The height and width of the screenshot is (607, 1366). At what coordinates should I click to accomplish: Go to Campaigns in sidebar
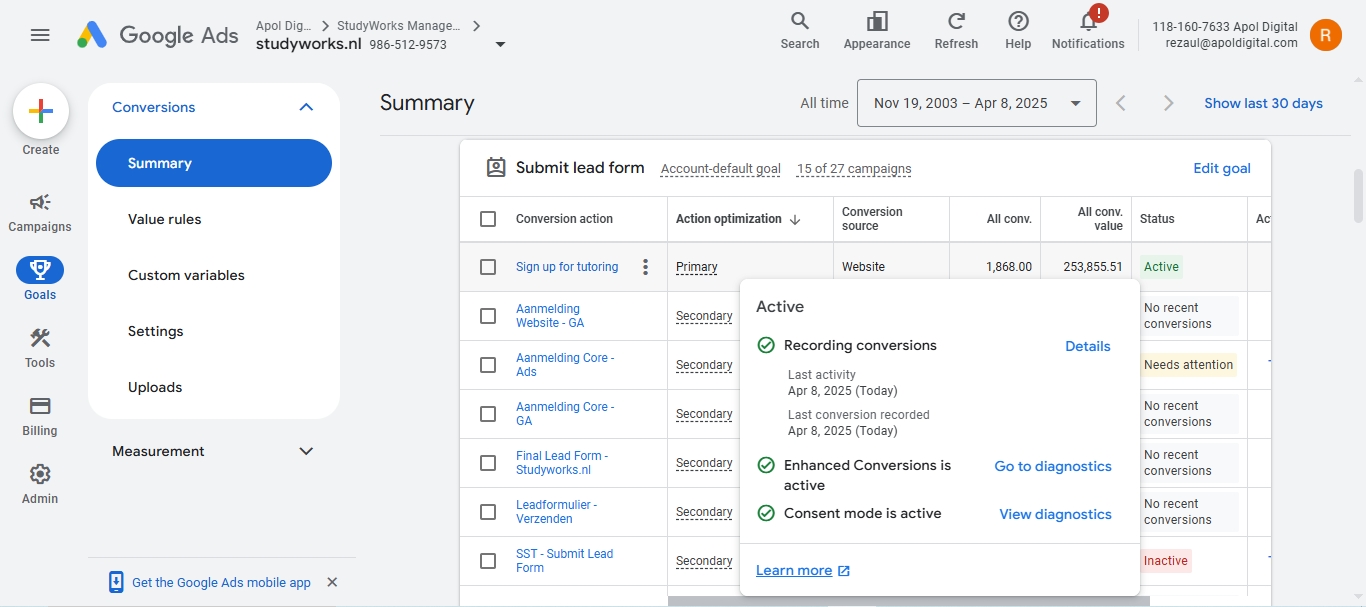pyautogui.click(x=40, y=212)
